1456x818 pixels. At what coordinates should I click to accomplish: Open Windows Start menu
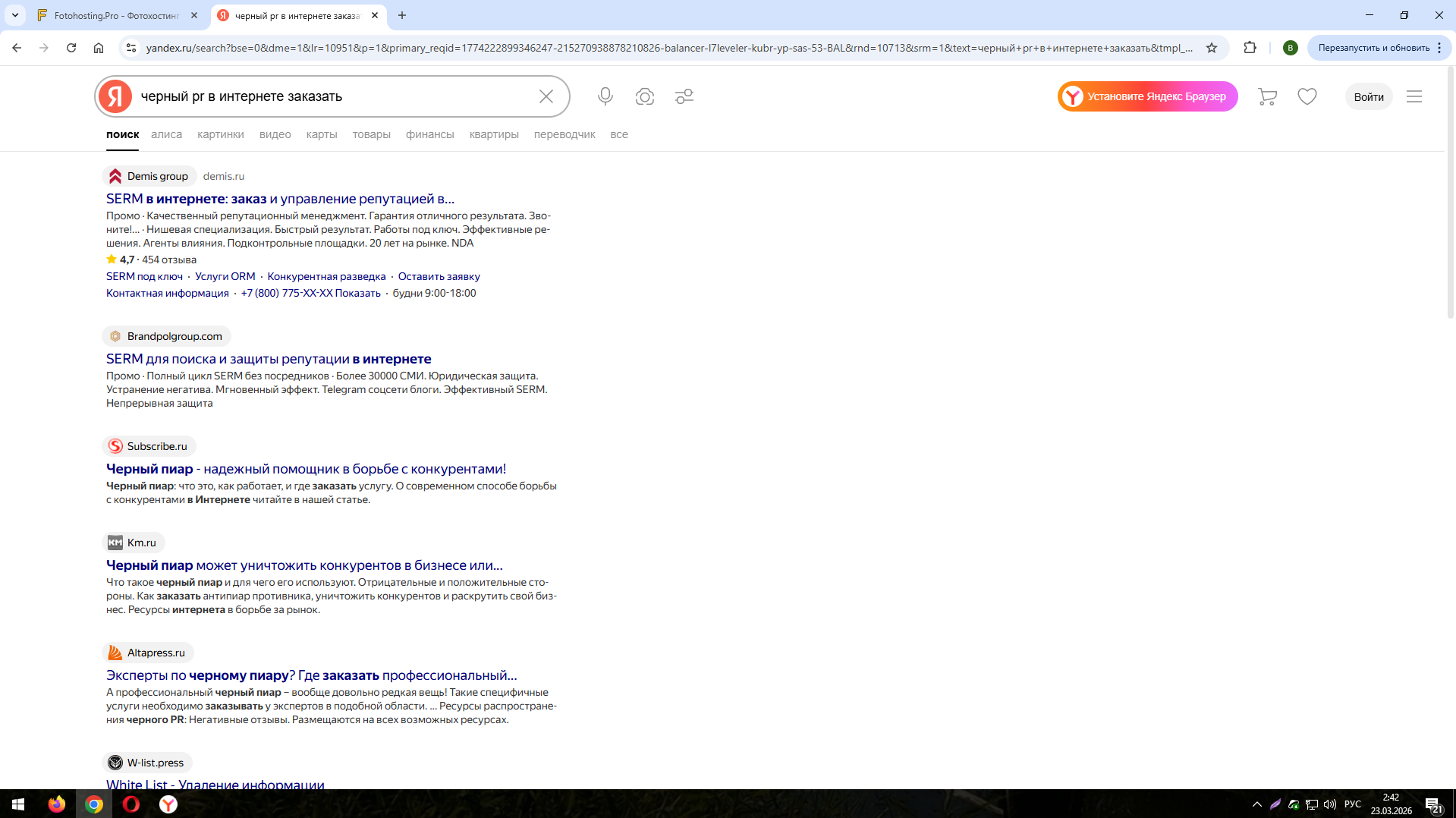click(18, 804)
